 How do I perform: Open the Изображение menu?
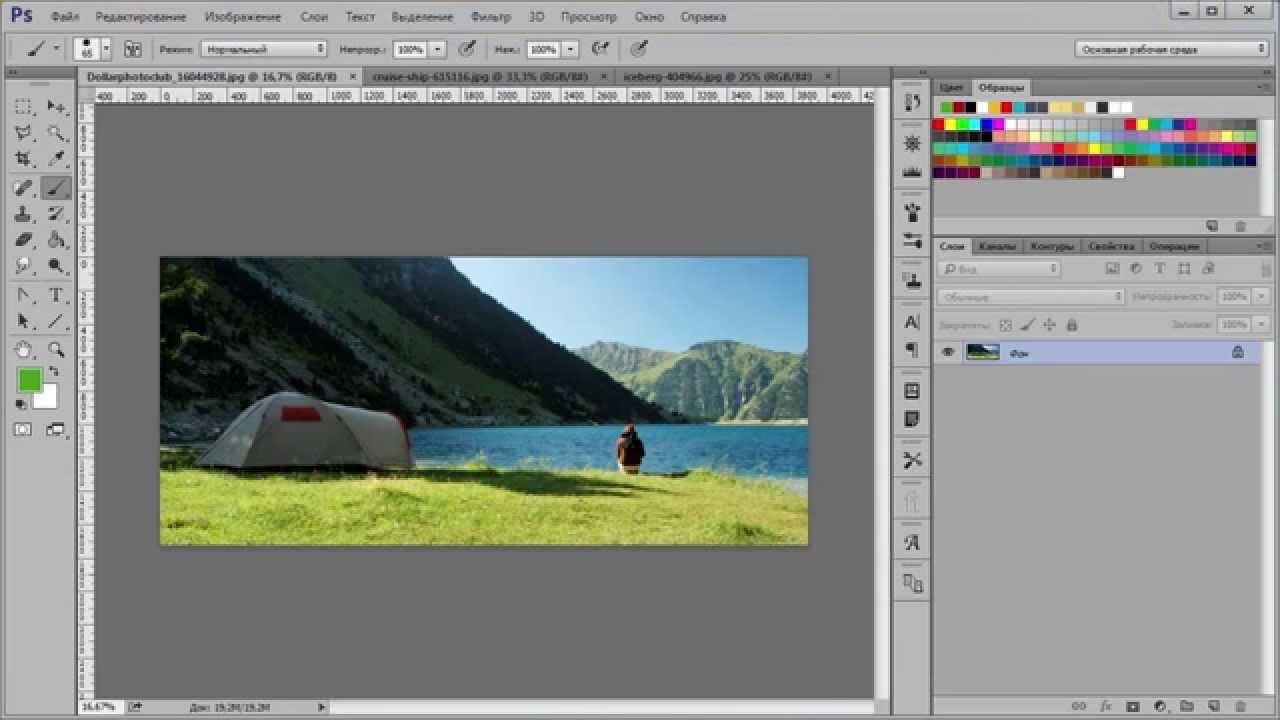pos(245,17)
